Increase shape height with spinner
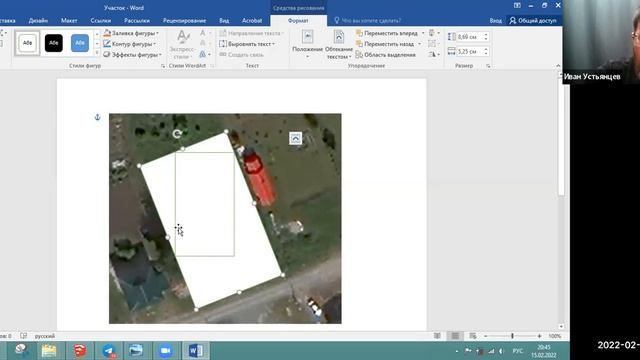The width and height of the screenshot is (640, 360). [486, 35]
